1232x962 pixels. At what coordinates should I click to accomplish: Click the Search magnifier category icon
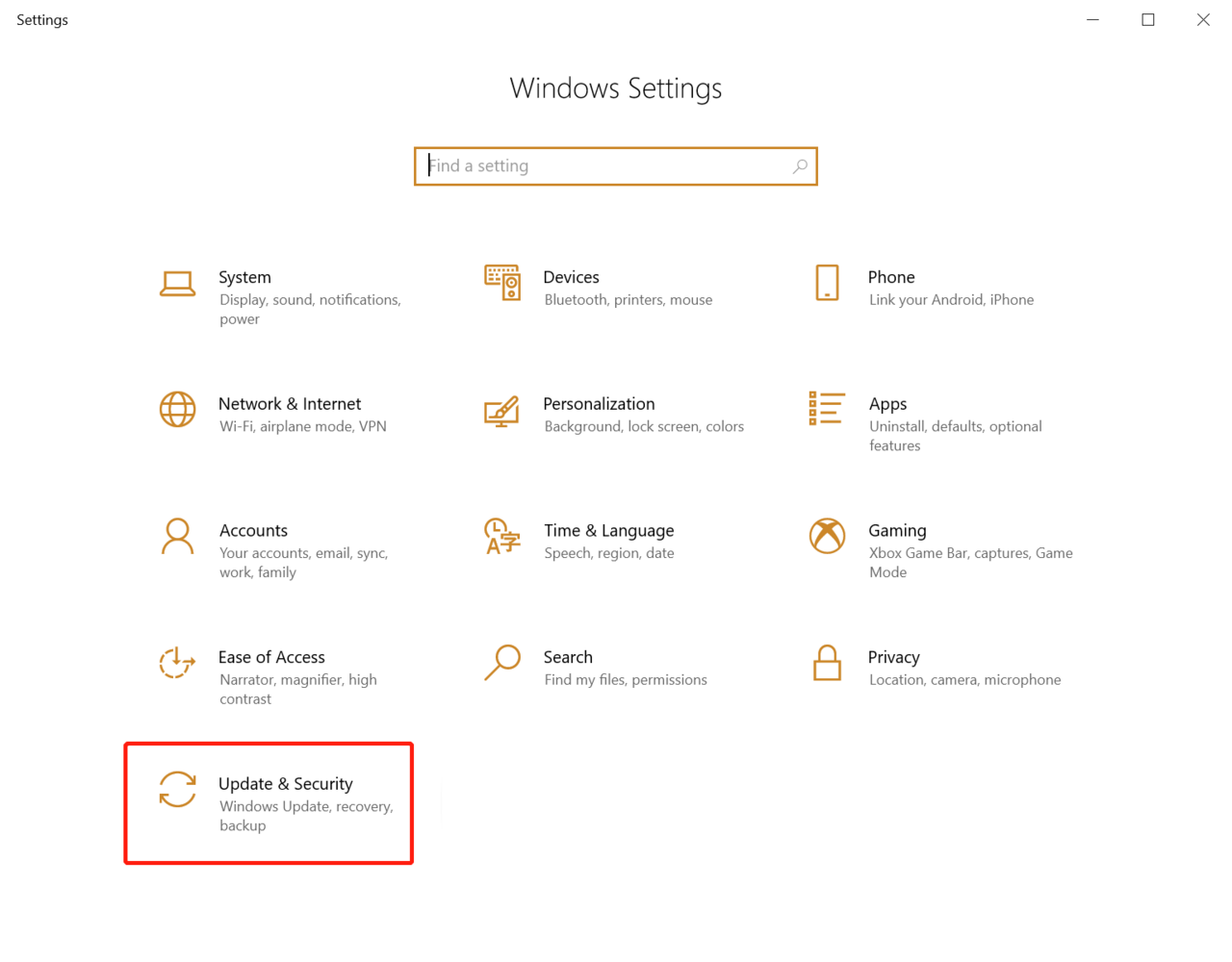(x=501, y=663)
